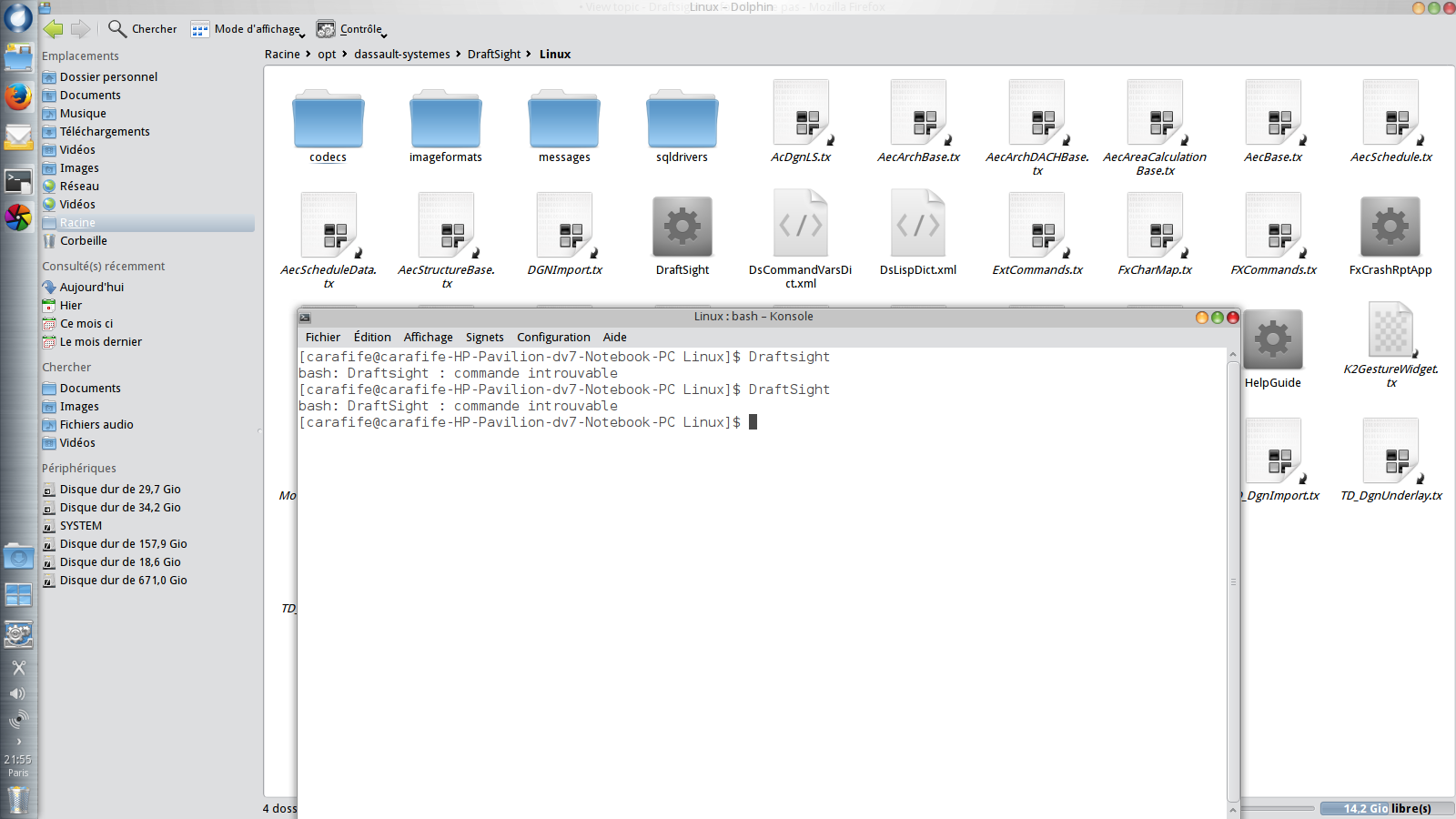Launch Firefox from the left dock
Screen dimensions: 1456x819
click(x=18, y=96)
